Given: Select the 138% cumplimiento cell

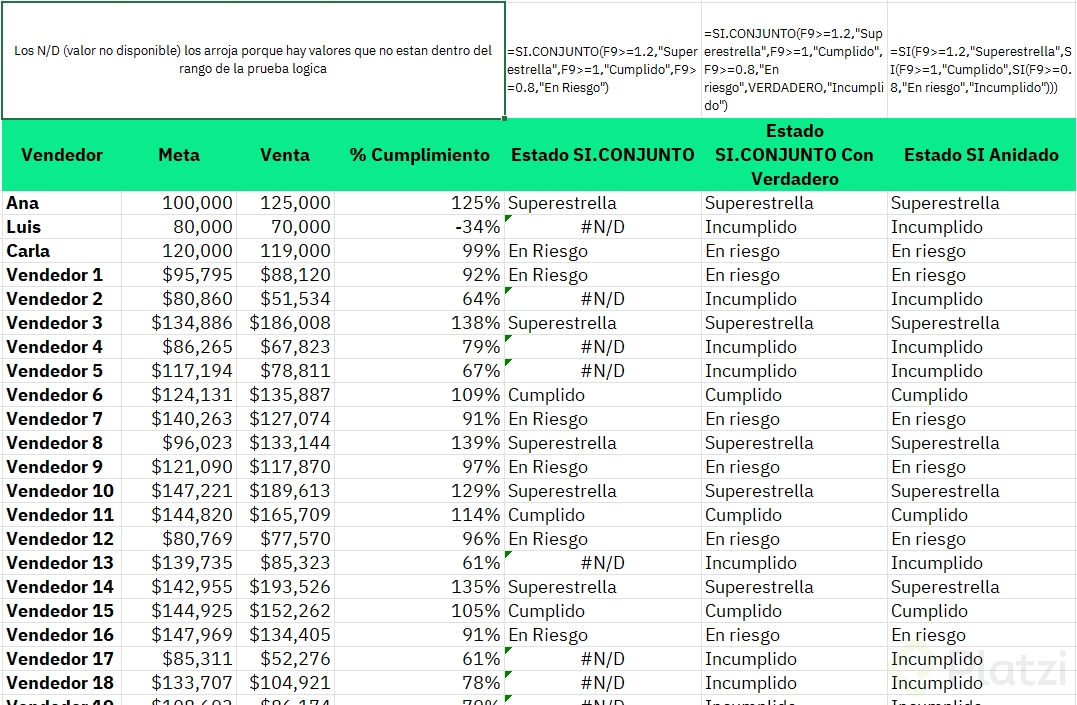Looking at the screenshot, I should click(x=420, y=323).
